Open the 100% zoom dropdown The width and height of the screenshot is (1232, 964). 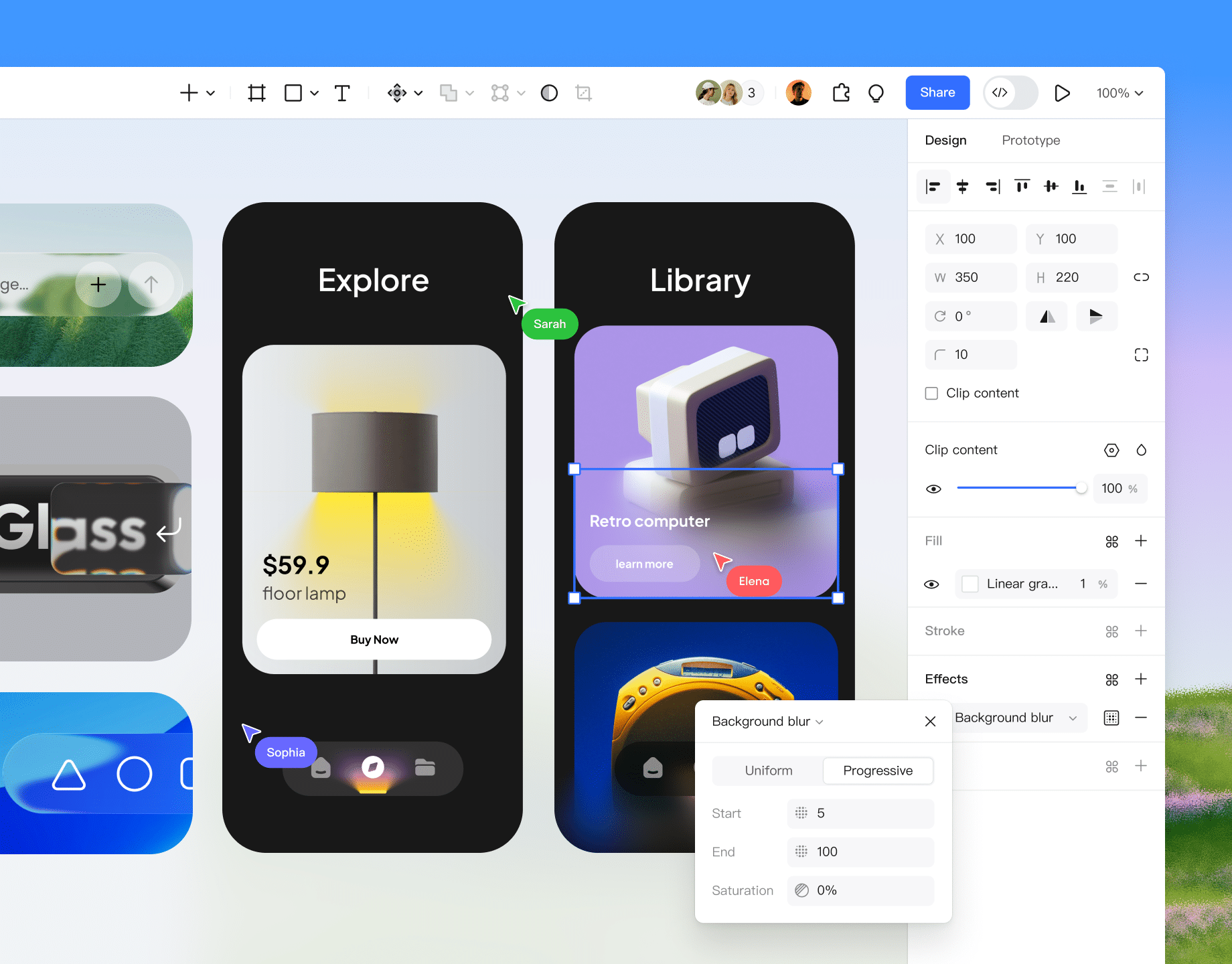point(1120,93)
